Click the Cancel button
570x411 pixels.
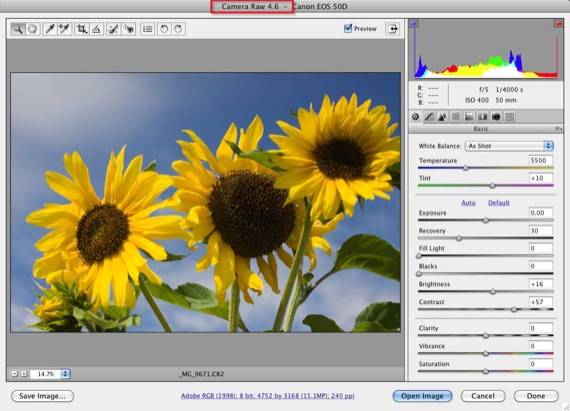click(483, 396)
